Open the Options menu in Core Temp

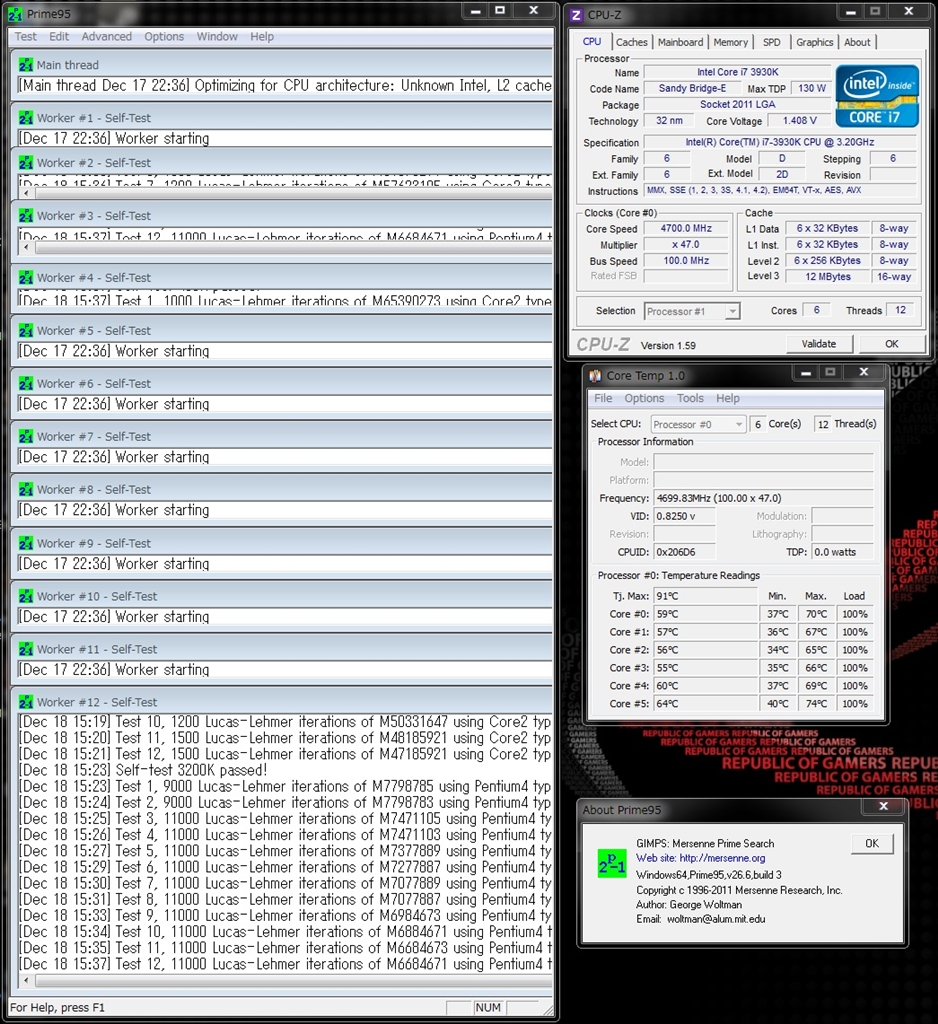pyautogui.click(x=644, y=398)
